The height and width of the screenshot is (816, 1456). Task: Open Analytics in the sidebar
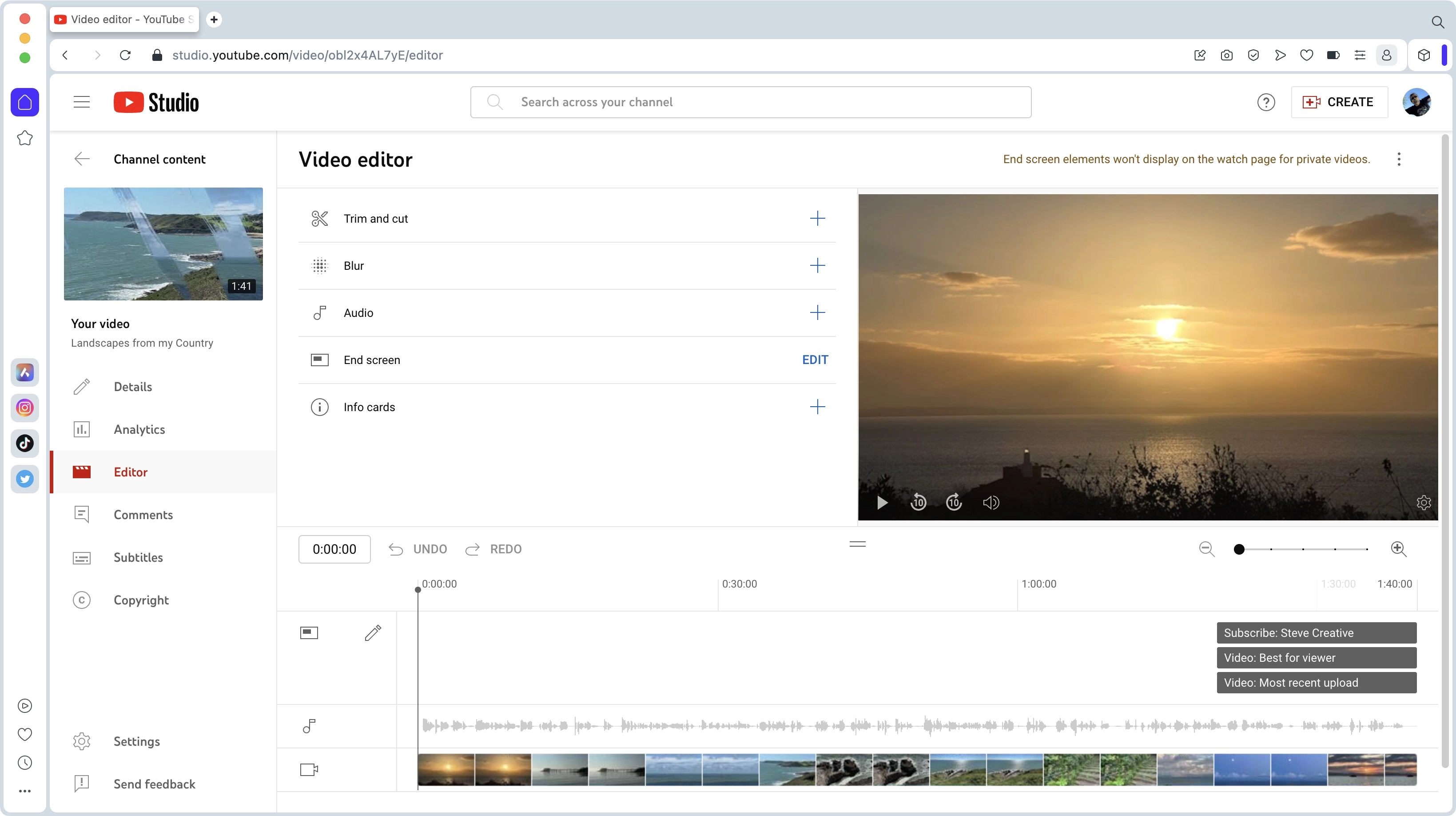(x=139, y=429)
